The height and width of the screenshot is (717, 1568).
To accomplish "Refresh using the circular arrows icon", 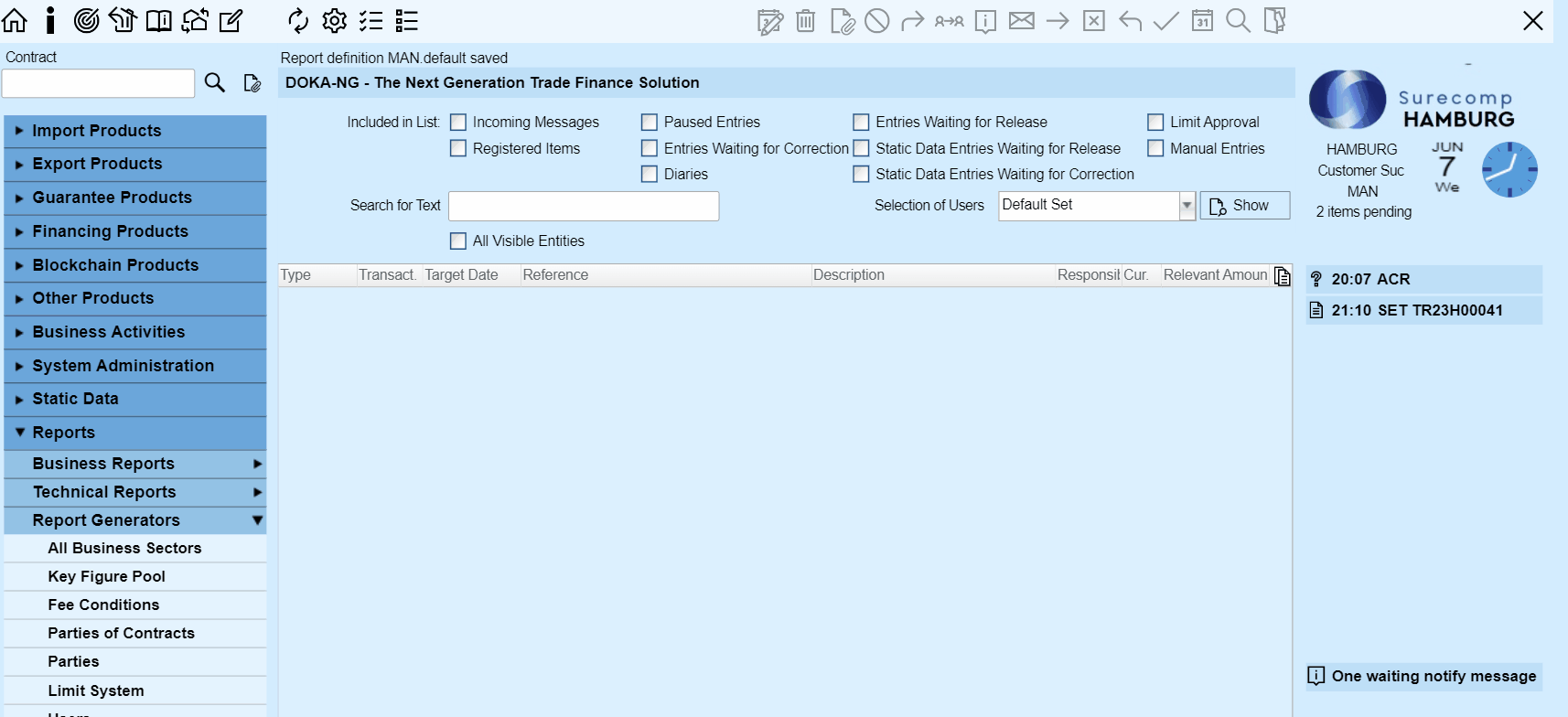I will [x=298, y=20].
